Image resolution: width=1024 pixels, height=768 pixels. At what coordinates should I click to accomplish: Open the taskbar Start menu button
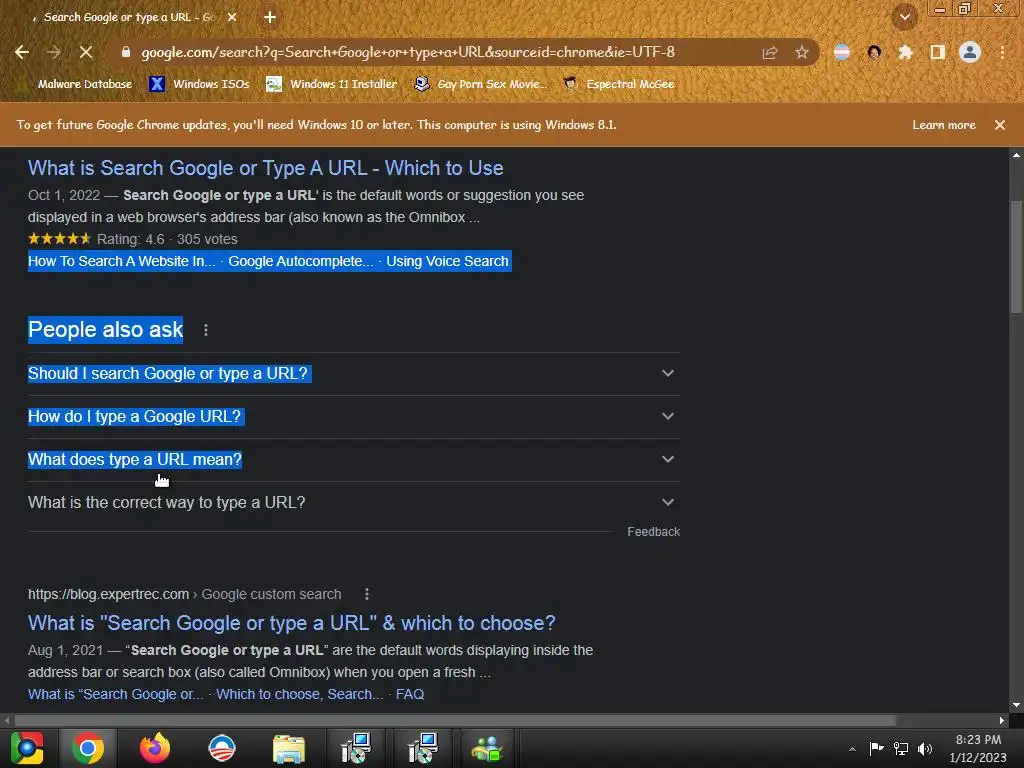point(27,748)
